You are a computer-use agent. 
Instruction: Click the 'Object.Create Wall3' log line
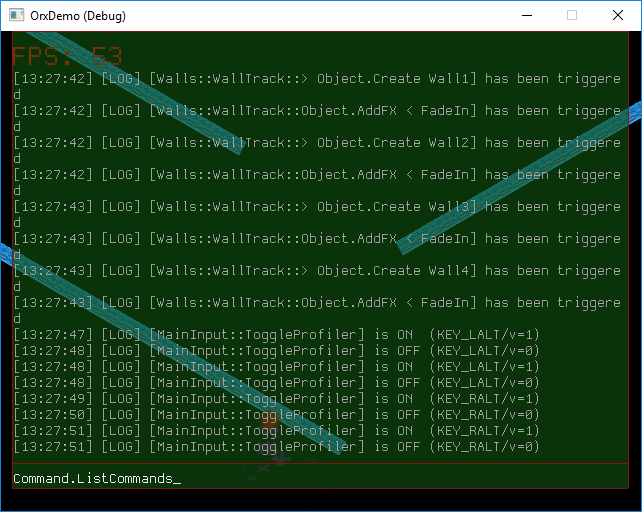coord(317,214)
